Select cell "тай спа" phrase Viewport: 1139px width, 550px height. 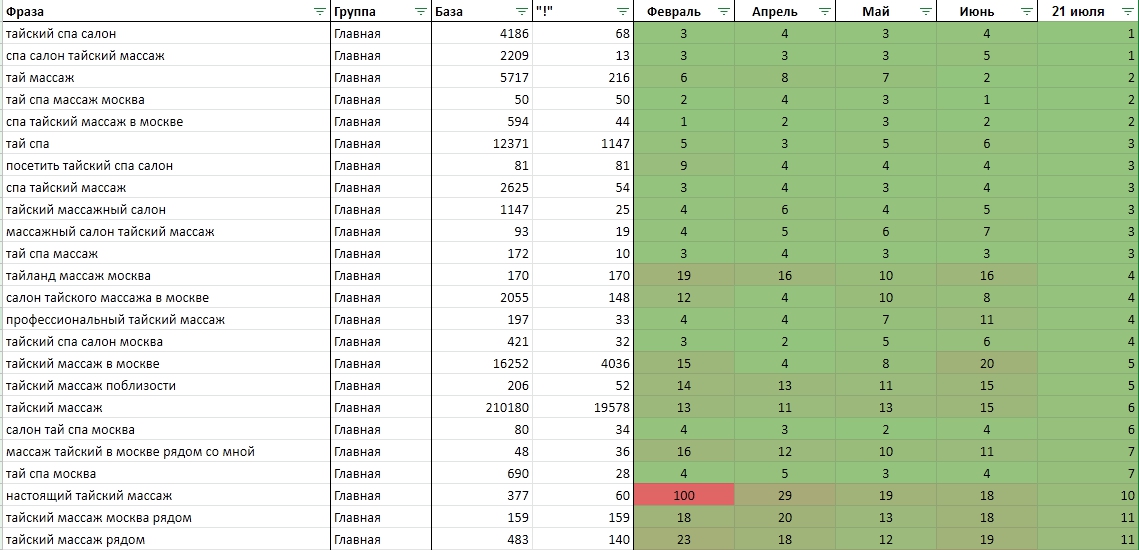[28, 144]
